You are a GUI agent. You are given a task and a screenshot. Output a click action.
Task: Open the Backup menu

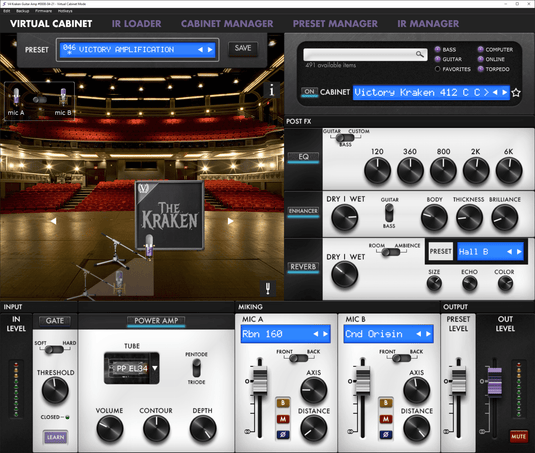23,11
